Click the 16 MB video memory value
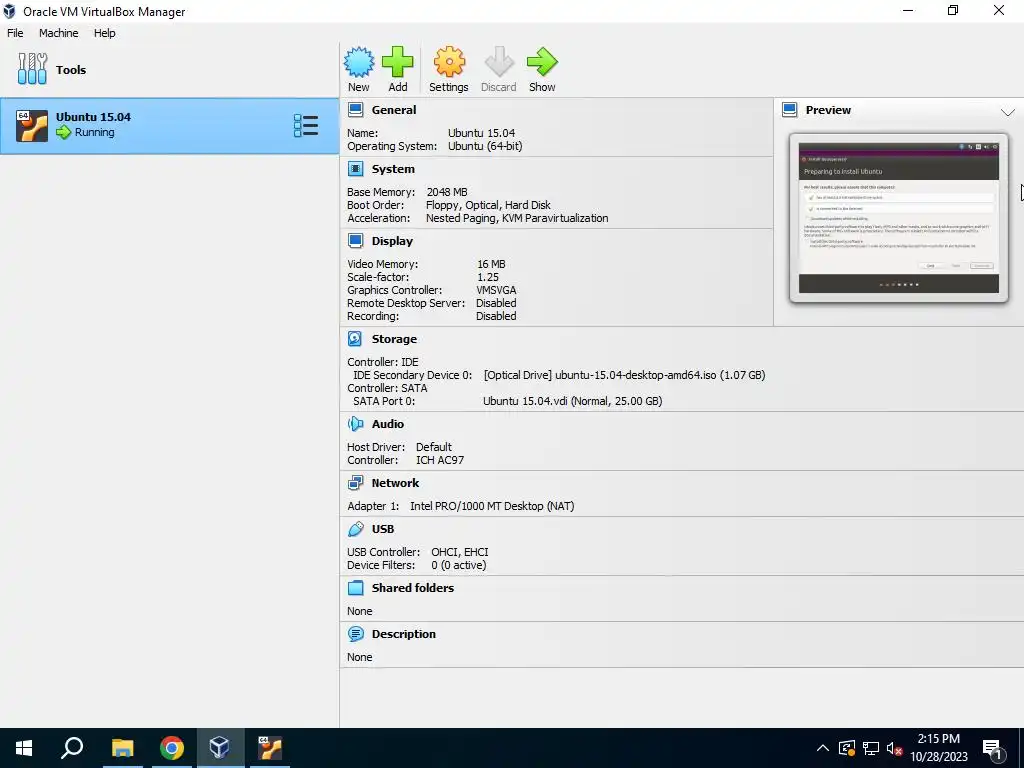This screenshot has width=1024, height=768. pyautogui.click(x=491, y=264)
